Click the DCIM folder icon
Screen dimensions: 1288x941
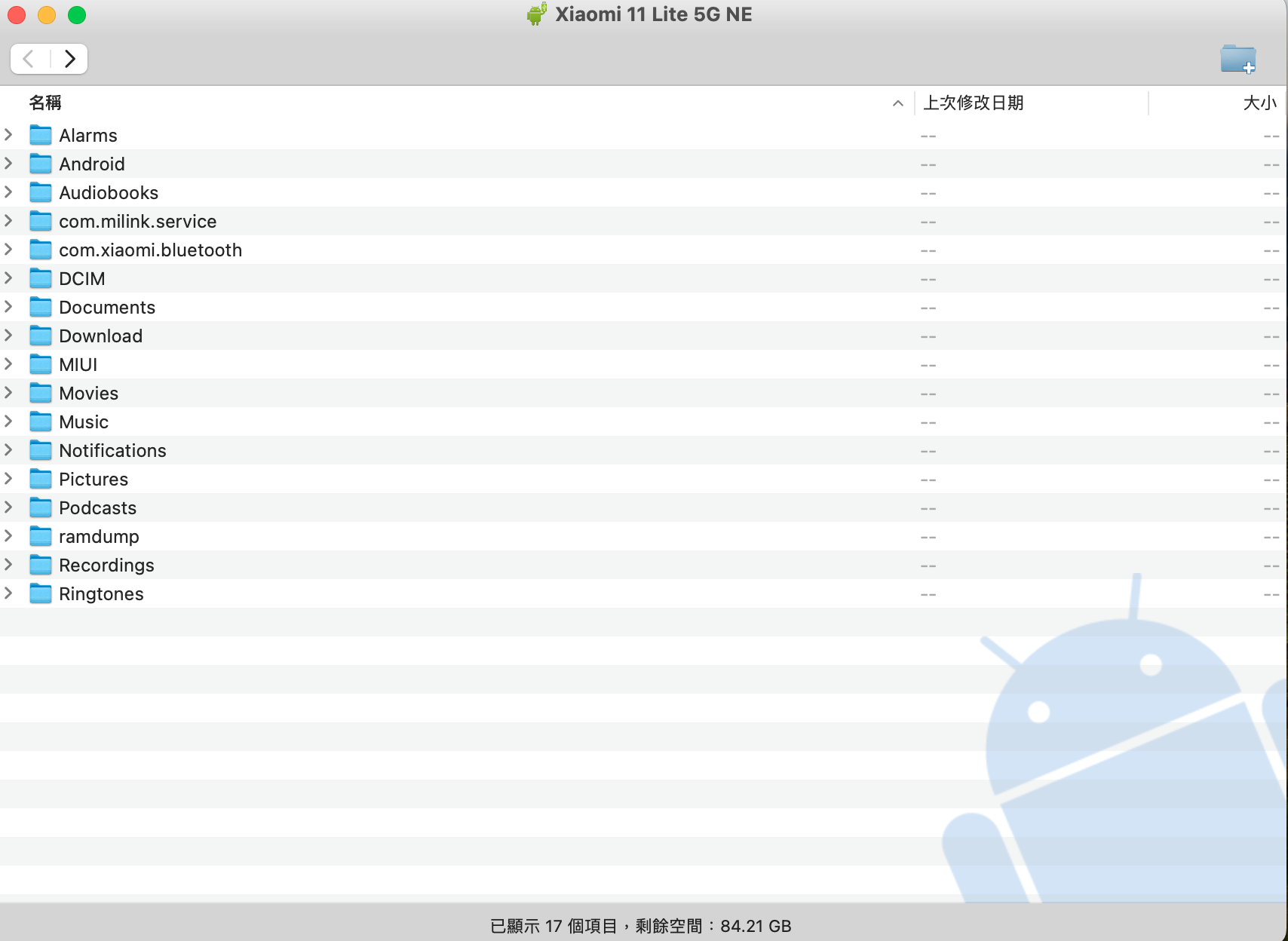41,279
